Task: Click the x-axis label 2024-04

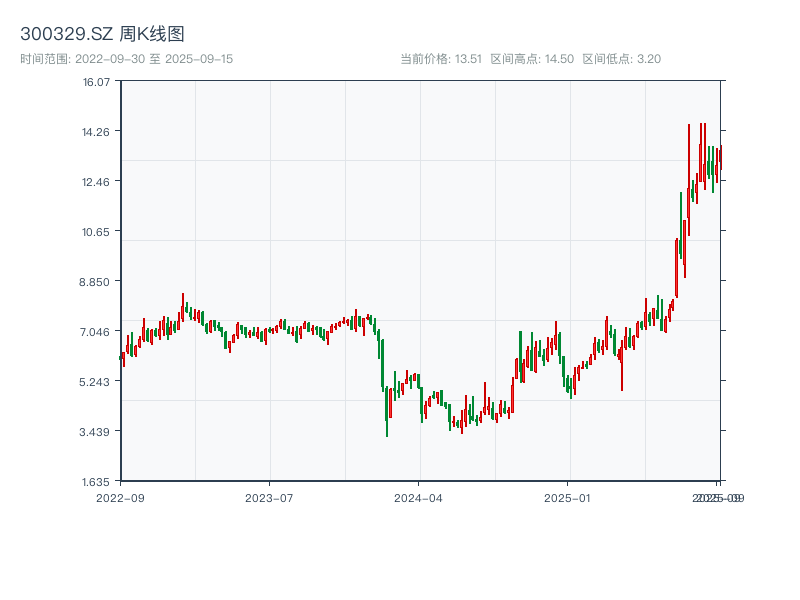Action: pos(418,498)
